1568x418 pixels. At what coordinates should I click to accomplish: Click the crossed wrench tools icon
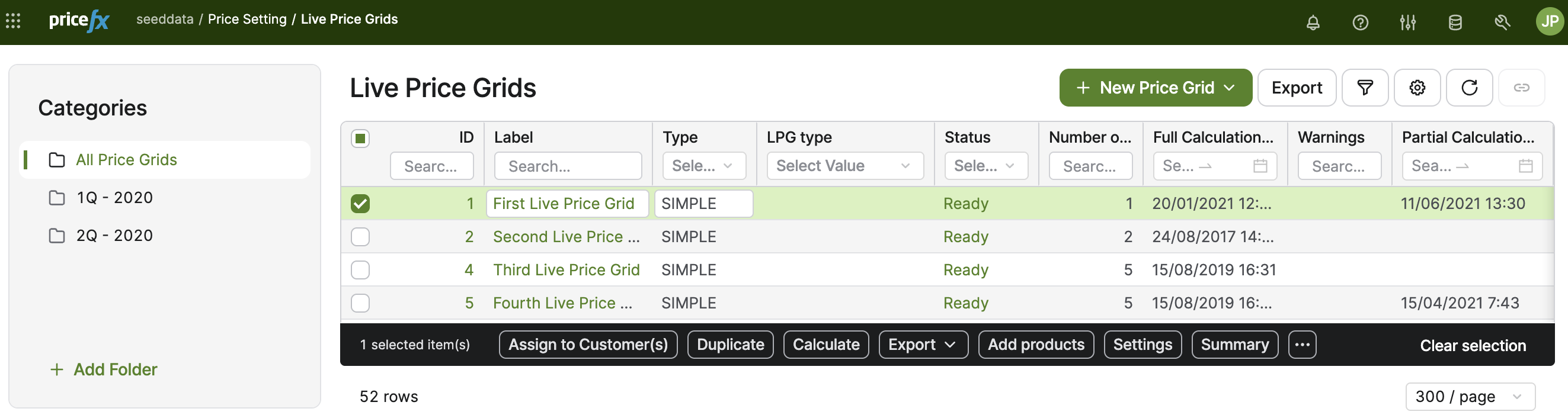point(1502,22)
